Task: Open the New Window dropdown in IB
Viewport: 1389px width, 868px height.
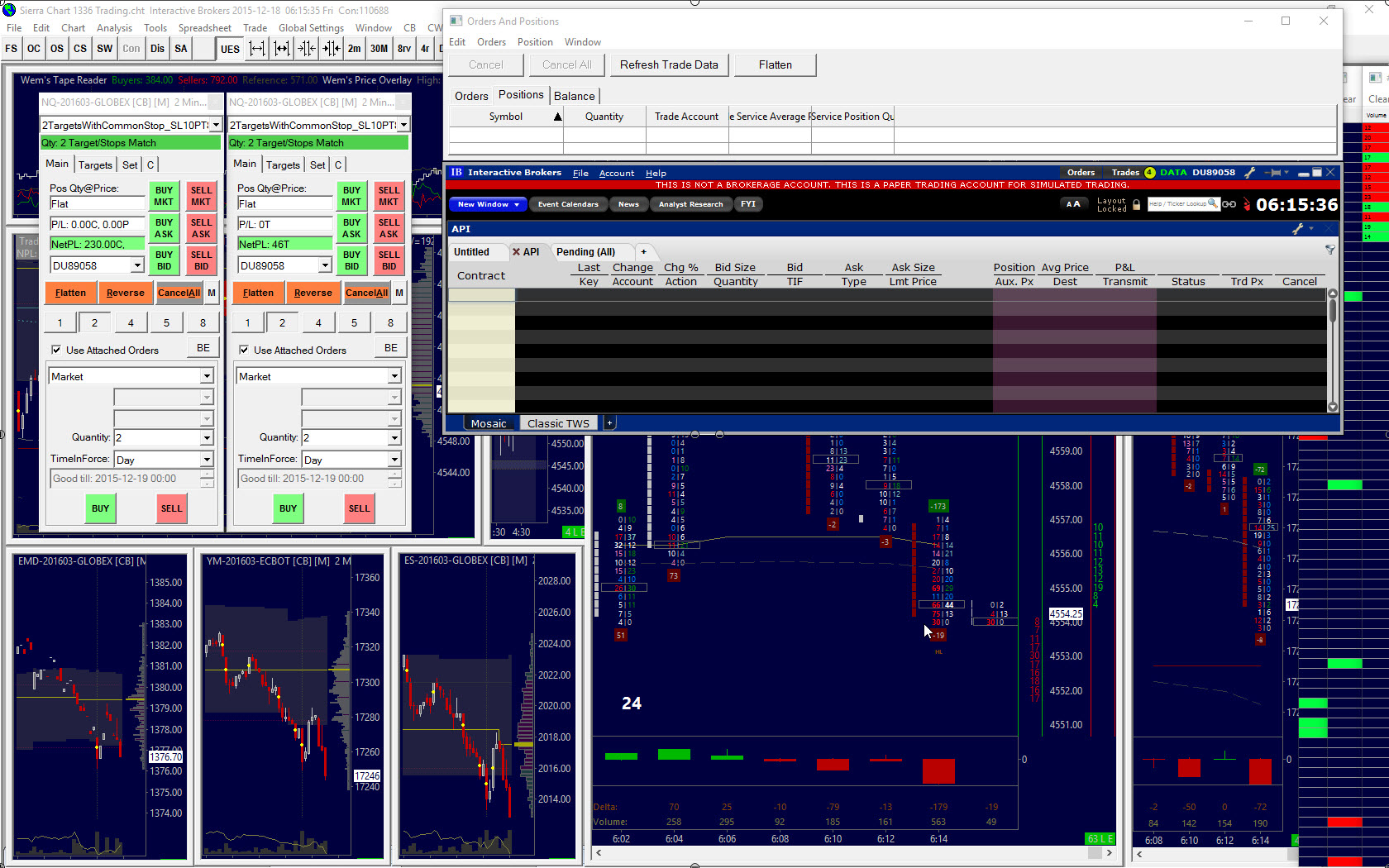Action: (x=488, y=204)
